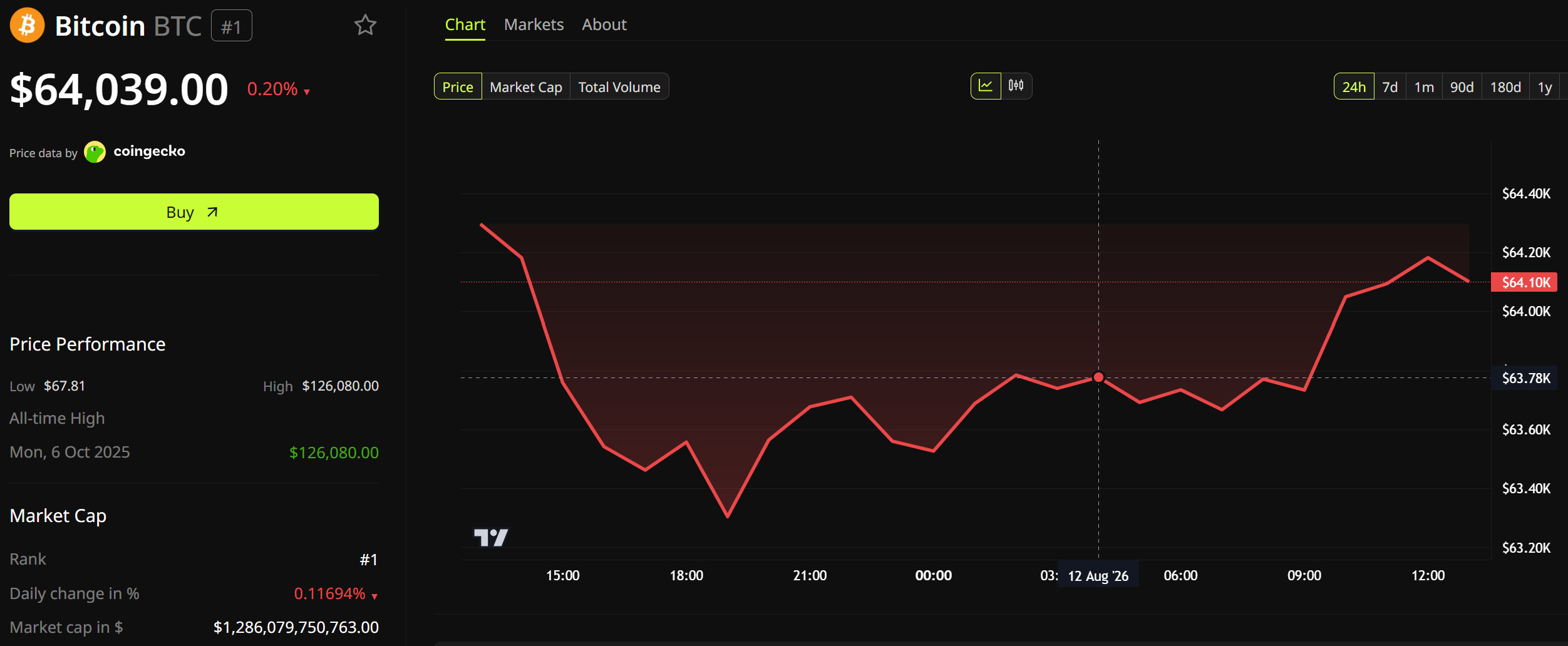The height and width of the screenshot is (646, 1568).
Task: Open the coingecko price data link
Action: click(149, 151)
